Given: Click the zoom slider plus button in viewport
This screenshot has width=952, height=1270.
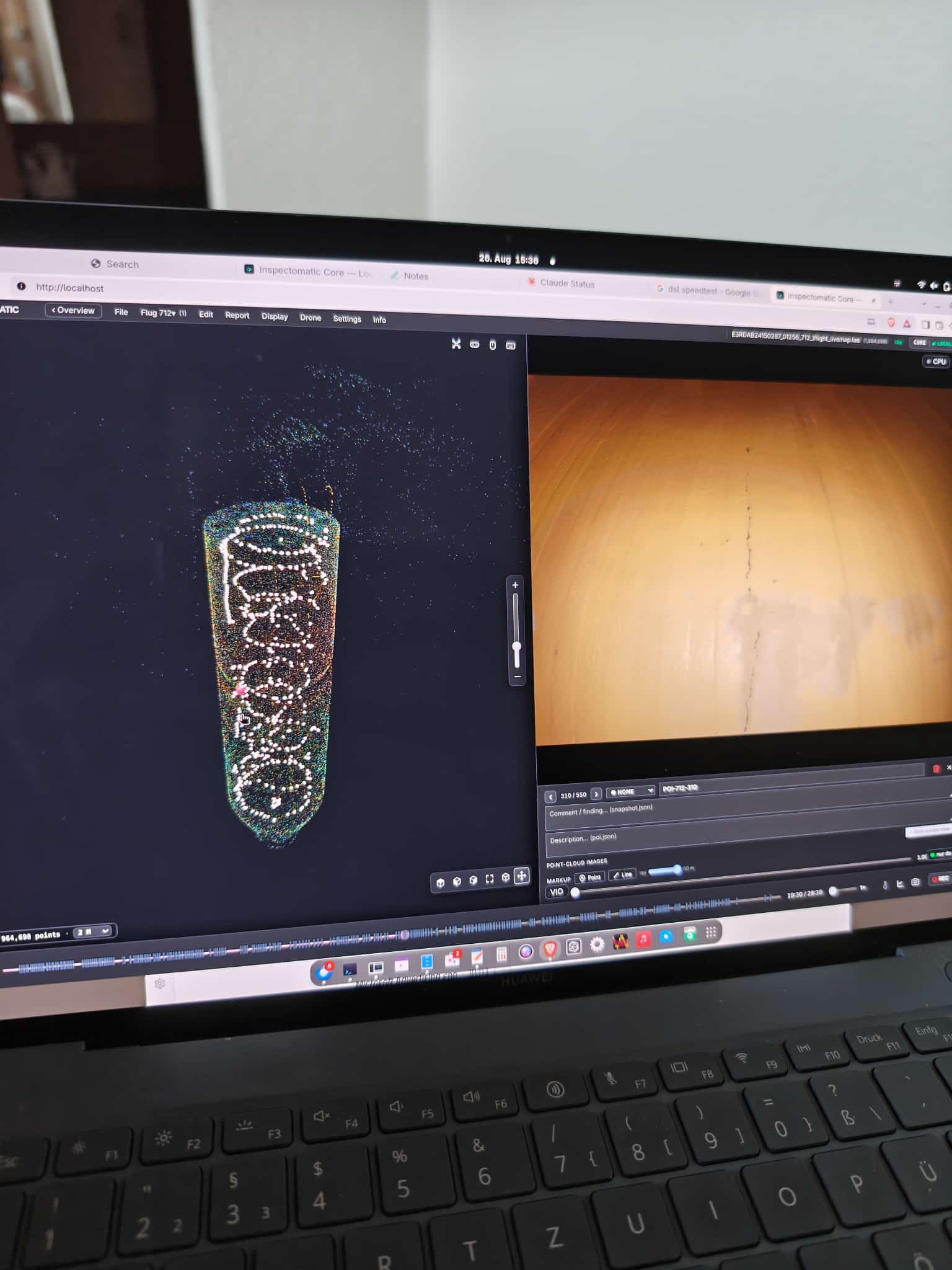Looking at the screenshot, I should [515, 585].
